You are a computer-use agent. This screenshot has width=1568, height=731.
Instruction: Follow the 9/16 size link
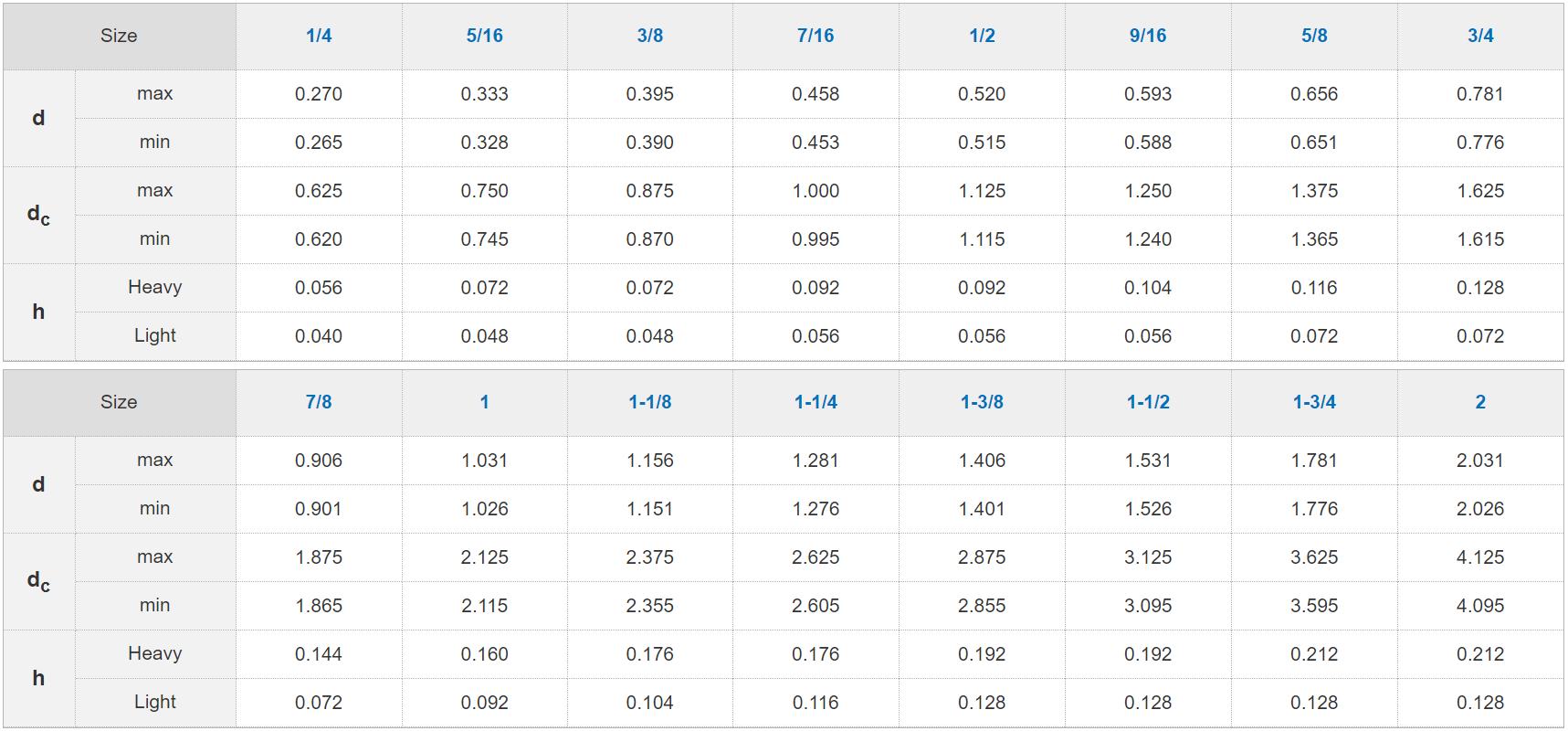(1148, 36)
